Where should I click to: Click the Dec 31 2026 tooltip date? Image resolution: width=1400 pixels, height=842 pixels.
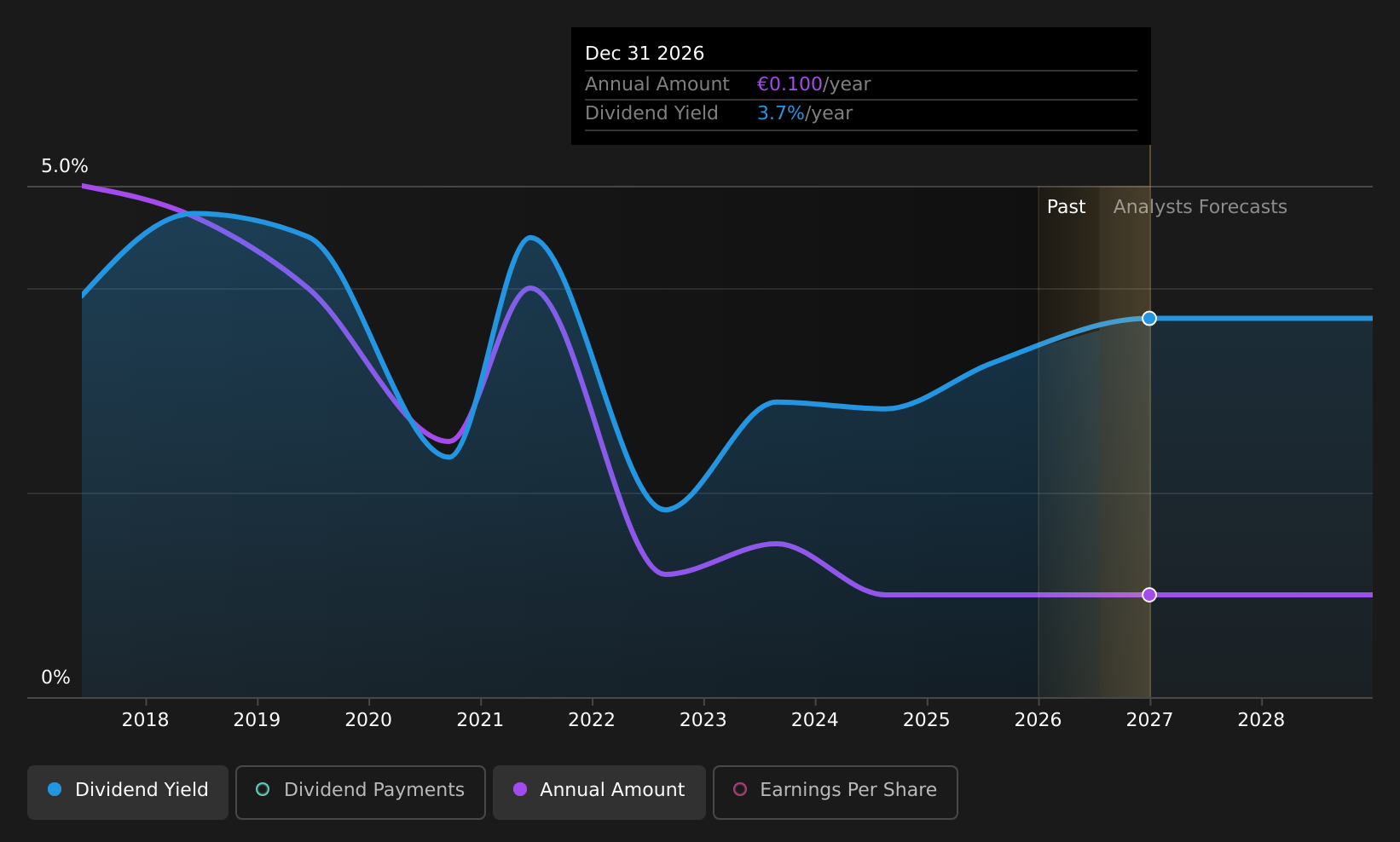point(645,54)
